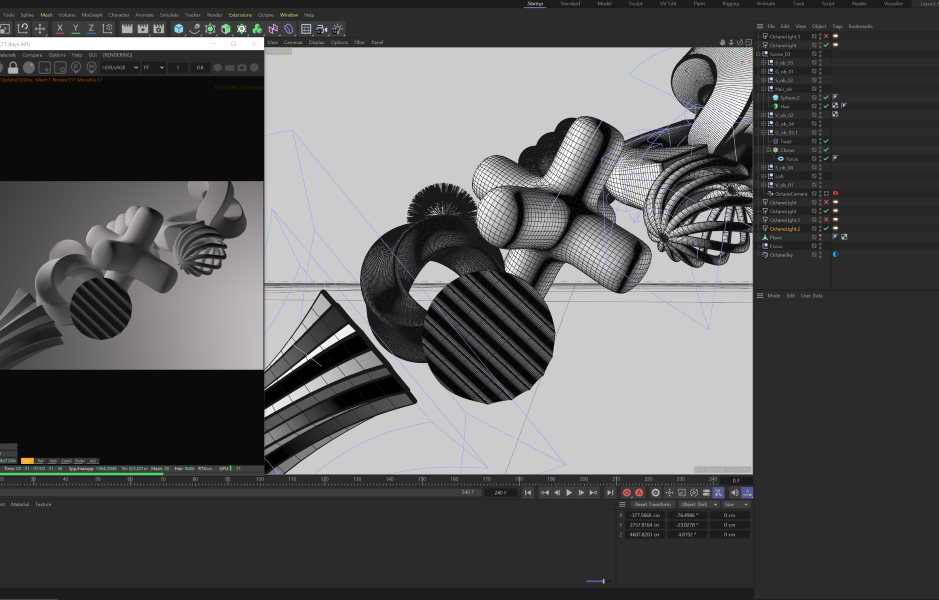The width and height of the screenshot is (939, 600).
Task: Click the purple deformer bend icon
Action: [x=289, y=28]
